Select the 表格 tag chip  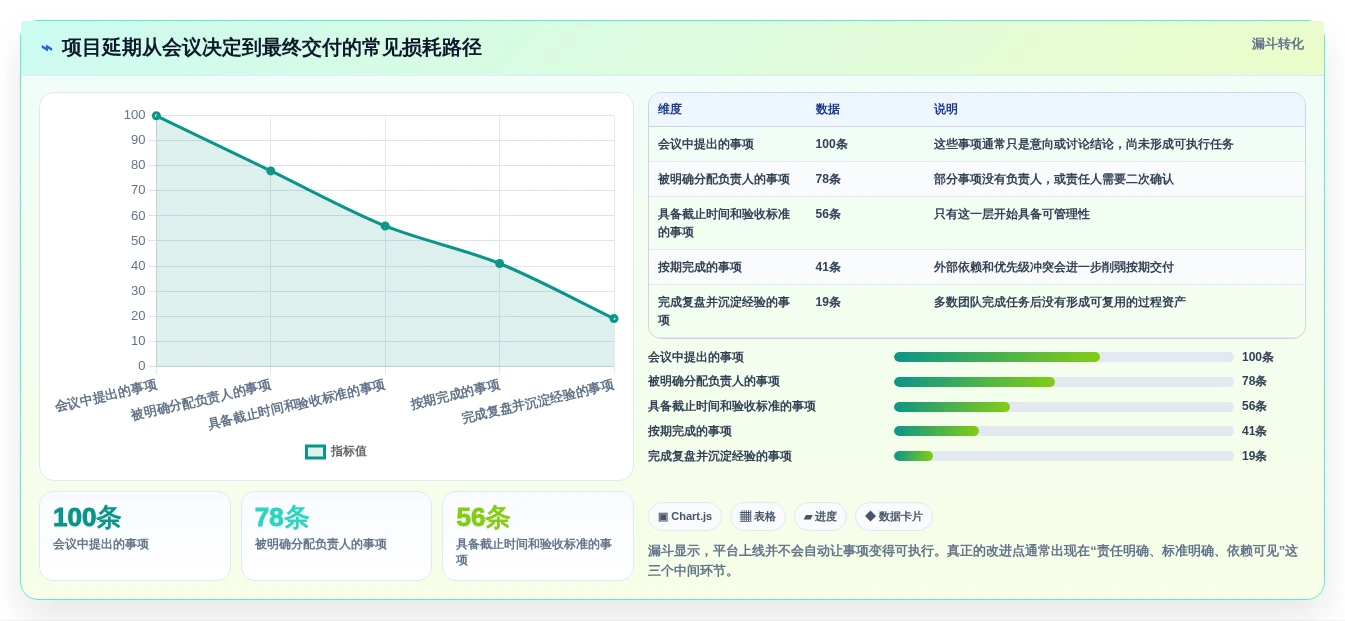(758, 517)
